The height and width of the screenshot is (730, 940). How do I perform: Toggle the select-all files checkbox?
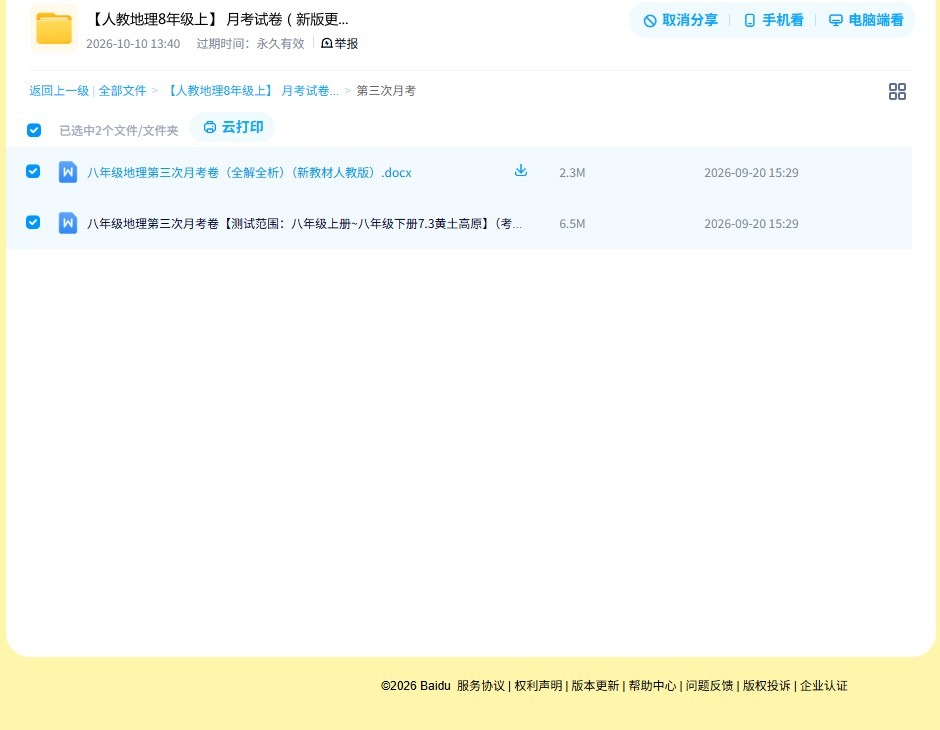click(x=34, y=130)
